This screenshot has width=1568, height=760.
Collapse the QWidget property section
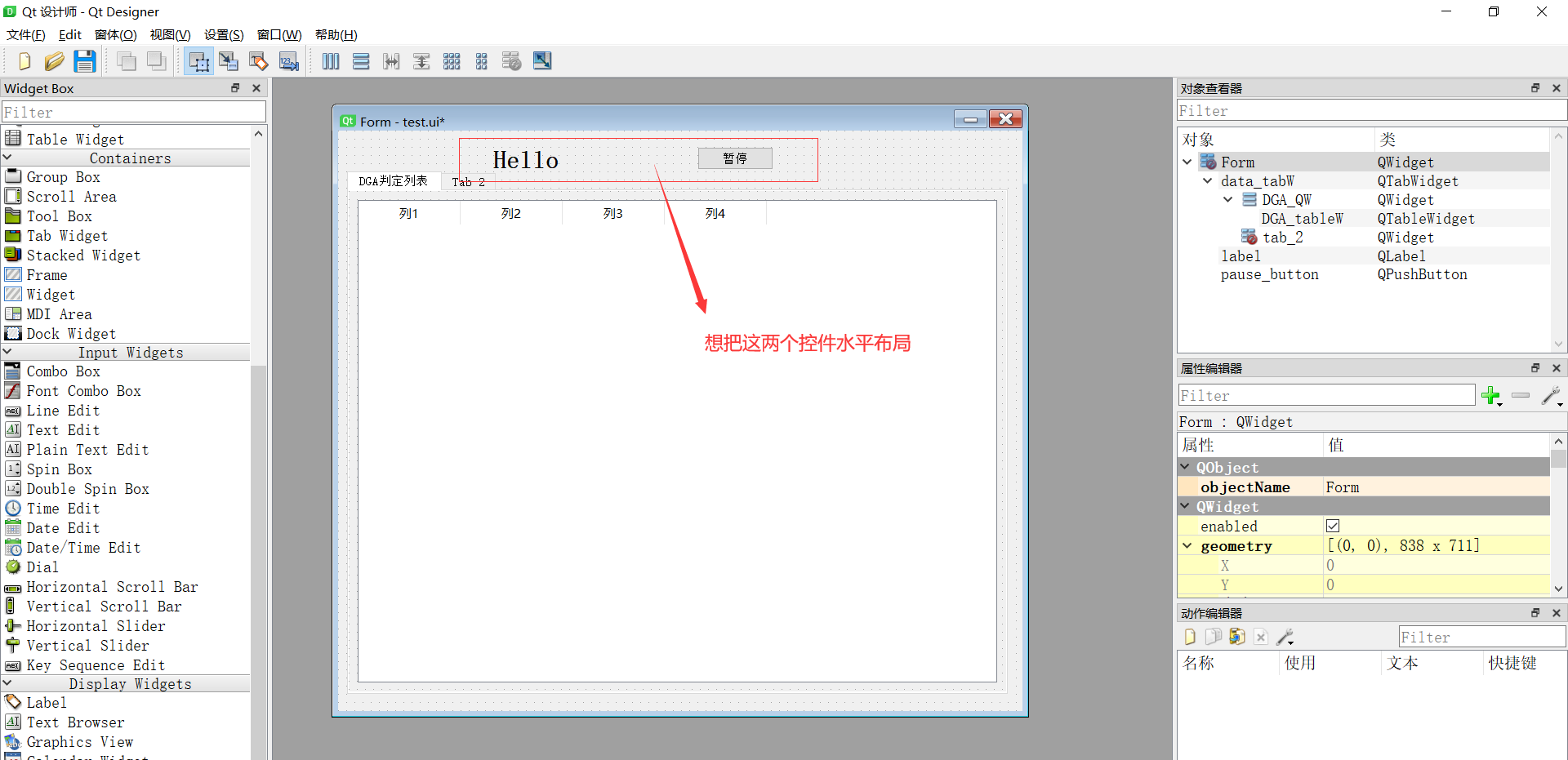pyautogui.click(x=1186, y=506)
